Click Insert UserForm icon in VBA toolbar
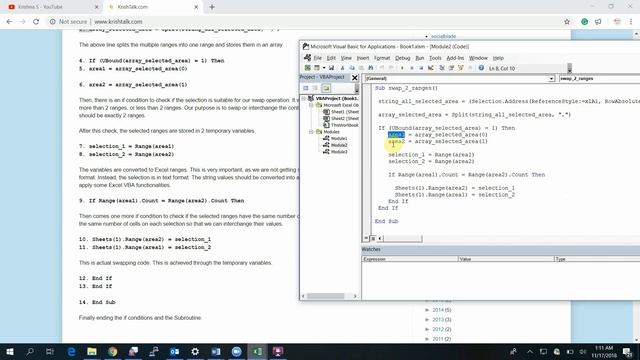The height and width of the screenshot is (360, 640). pos(317,68)
